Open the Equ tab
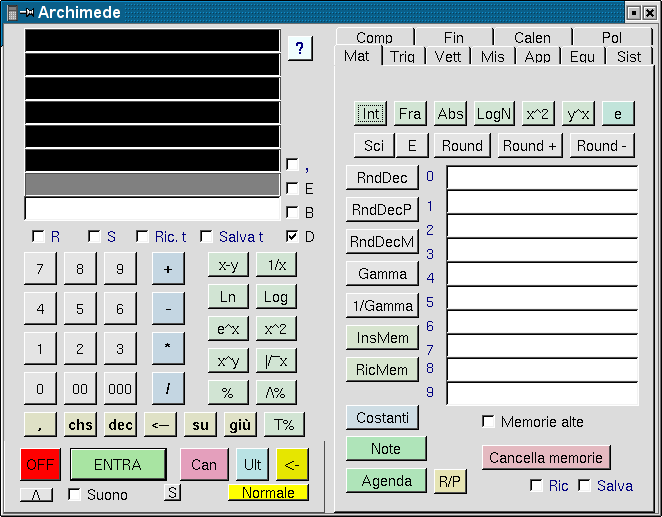This screenshot has width=662, height=517. [583, 56]
